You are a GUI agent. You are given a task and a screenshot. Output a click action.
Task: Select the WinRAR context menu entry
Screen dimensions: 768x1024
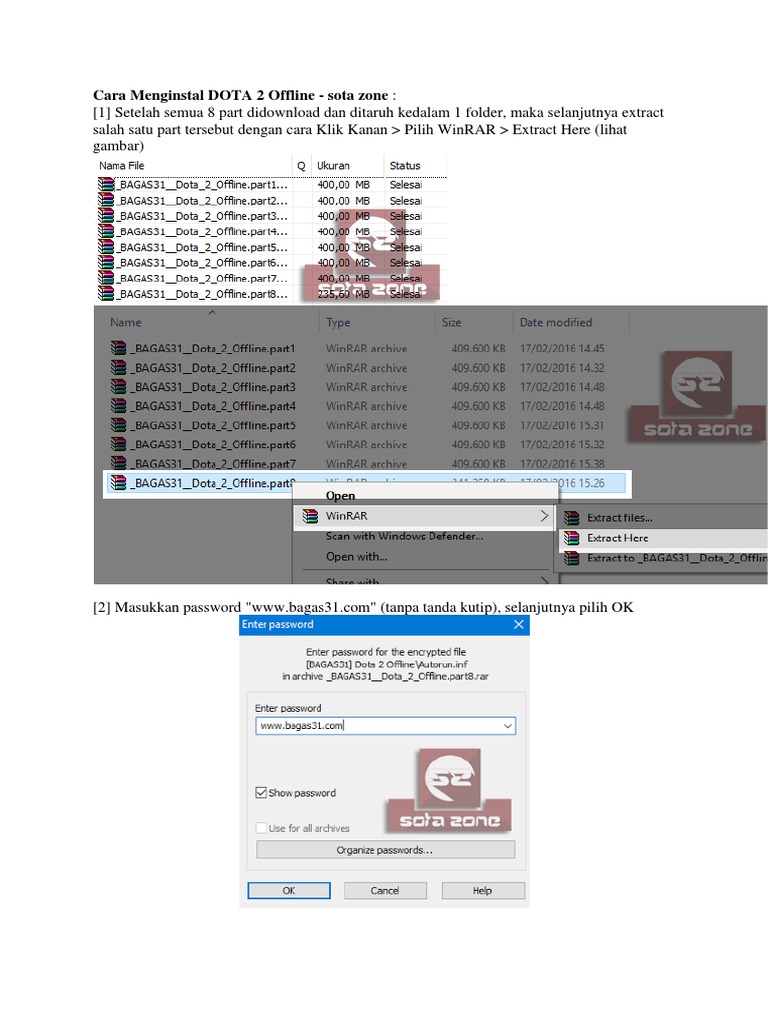tap(424, 516)
